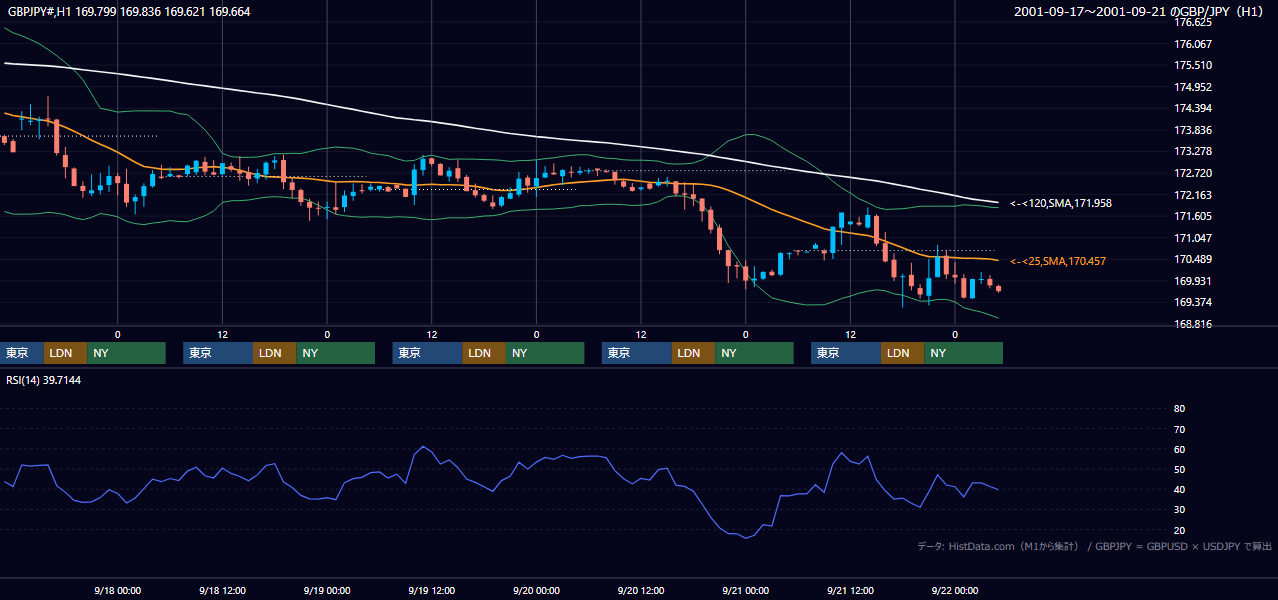Click price axis value 174.394

click(1192, 108)
